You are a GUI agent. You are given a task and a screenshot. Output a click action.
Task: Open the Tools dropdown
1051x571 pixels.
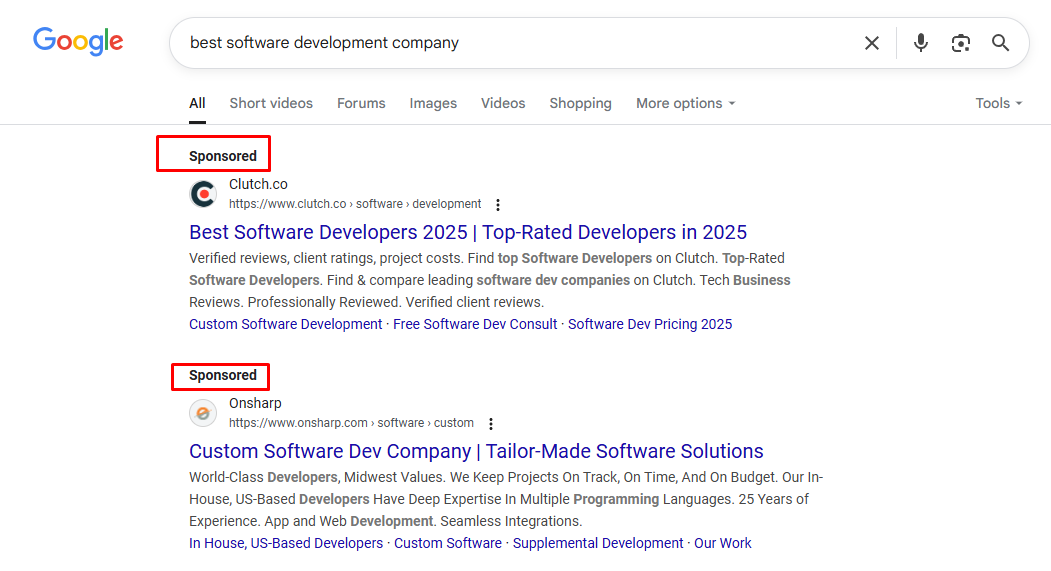[999, 103]
